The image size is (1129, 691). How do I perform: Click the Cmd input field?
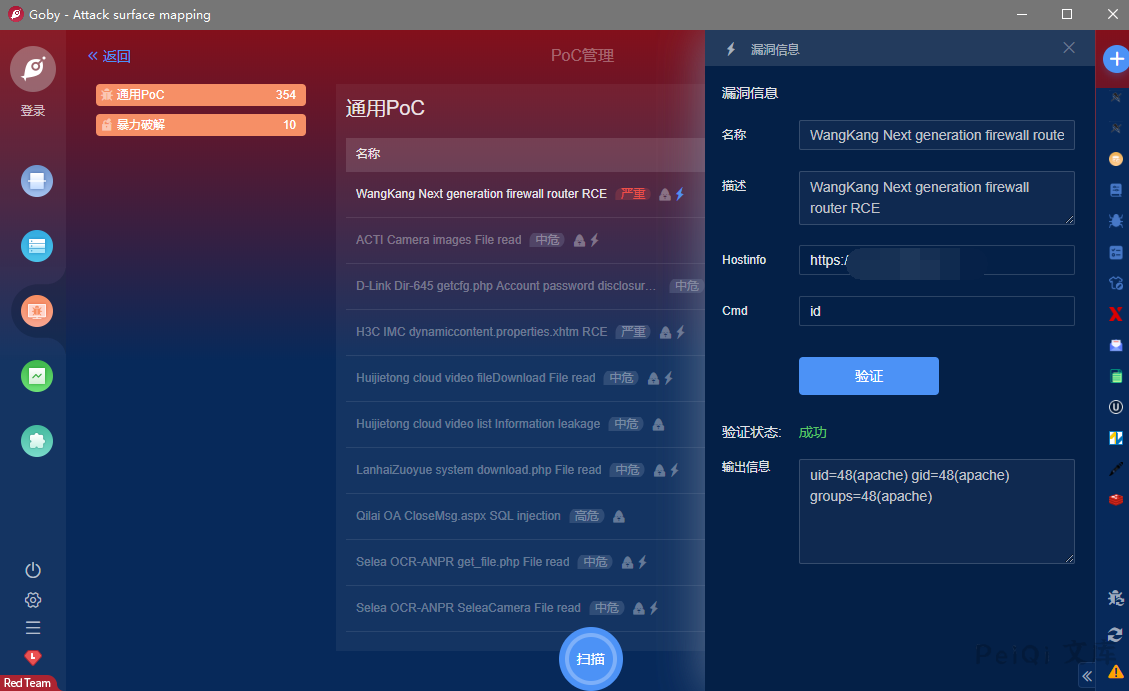point(936,311)
